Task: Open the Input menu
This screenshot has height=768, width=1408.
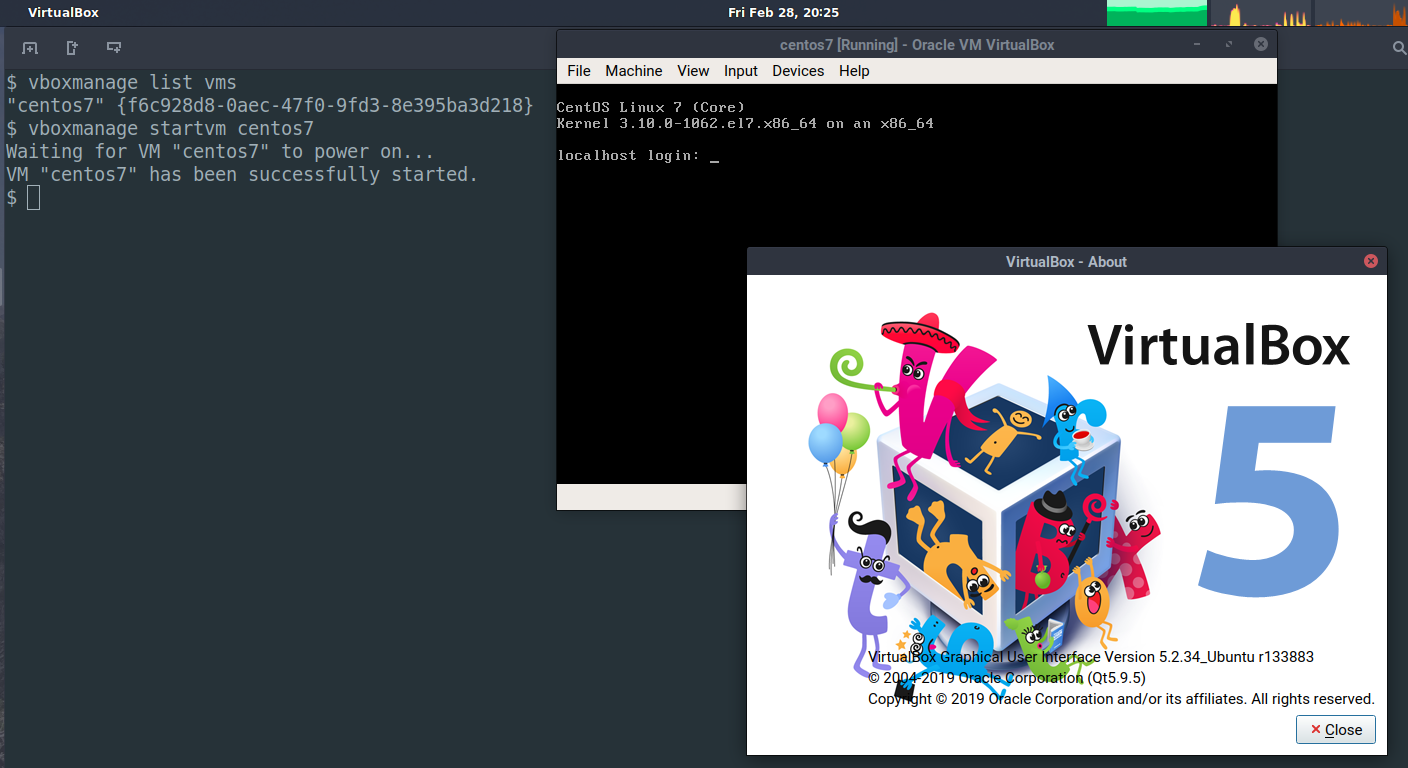Action: [x=740, y=71]
